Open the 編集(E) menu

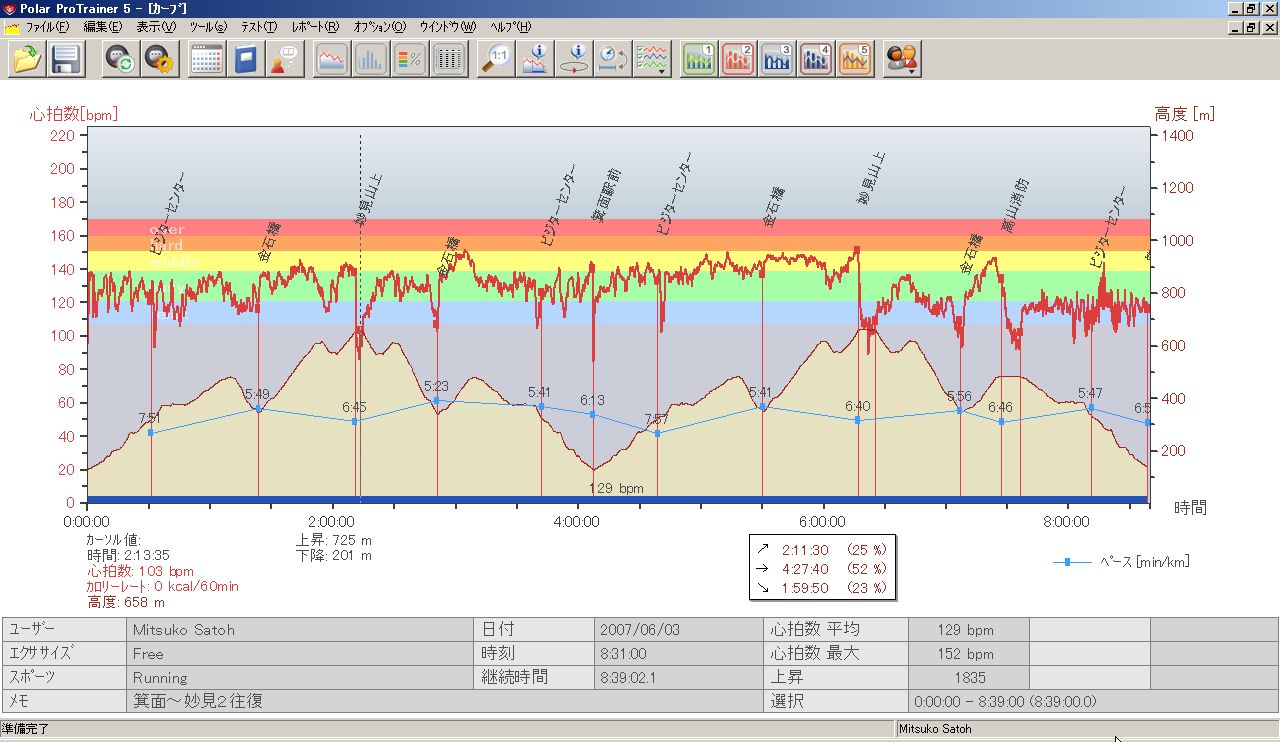(102, 27)
